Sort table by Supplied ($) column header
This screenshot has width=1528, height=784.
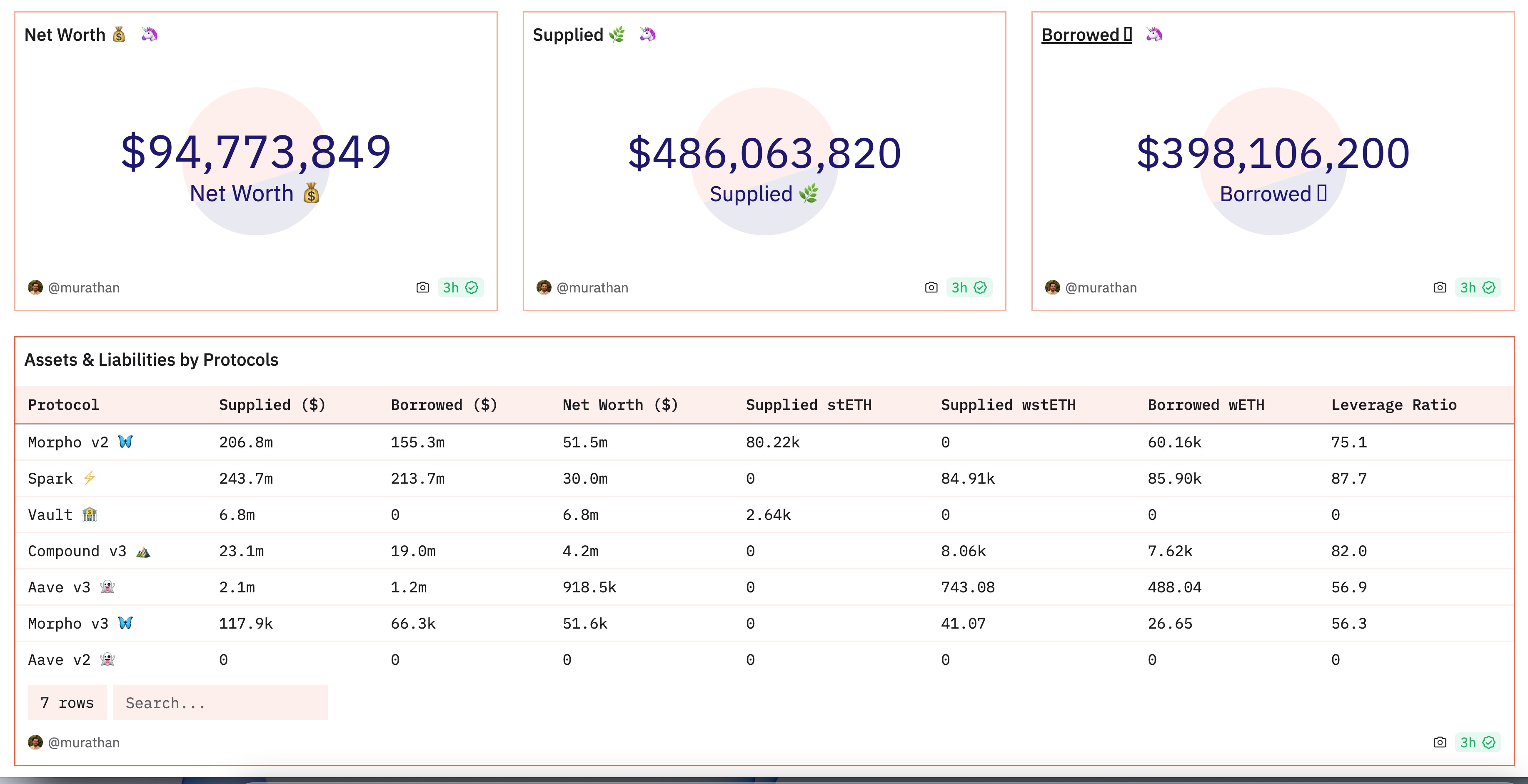tap(272, 405)
